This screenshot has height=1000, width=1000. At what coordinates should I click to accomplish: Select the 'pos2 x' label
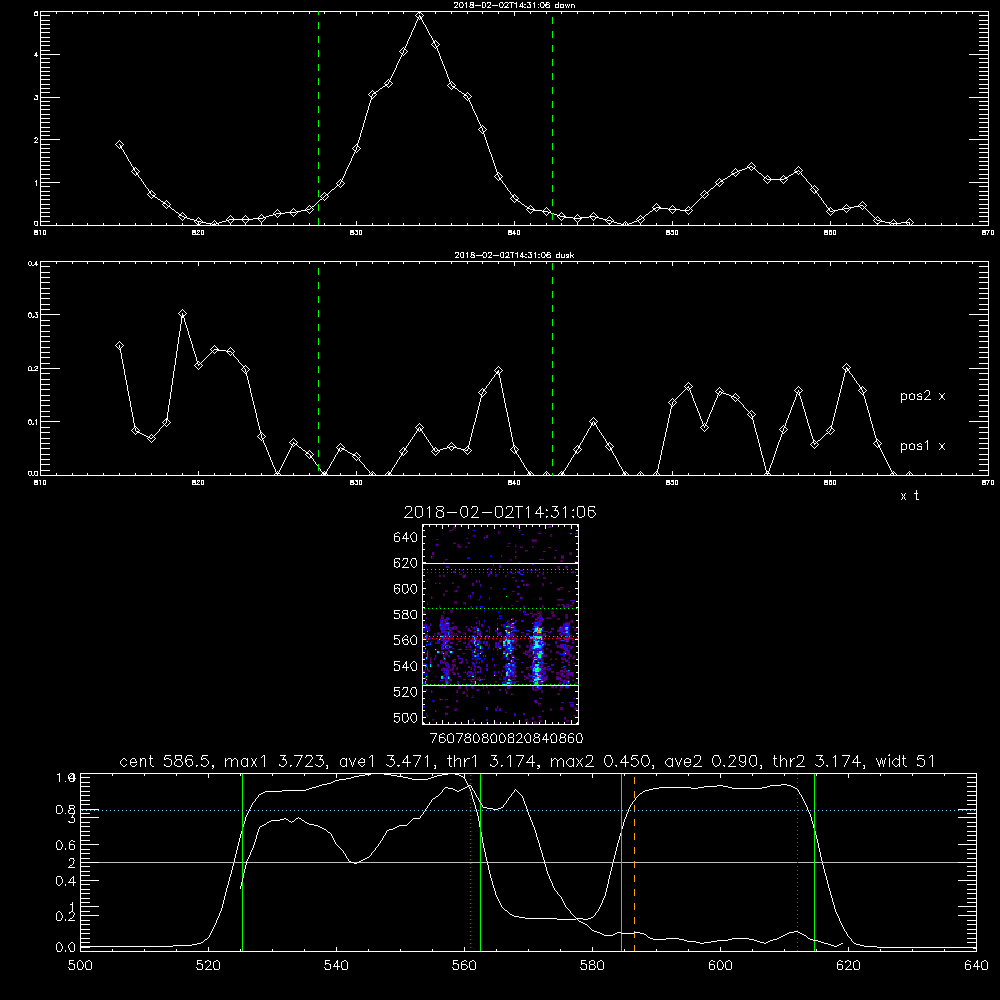pyautogui.click(x=922, y=396)
